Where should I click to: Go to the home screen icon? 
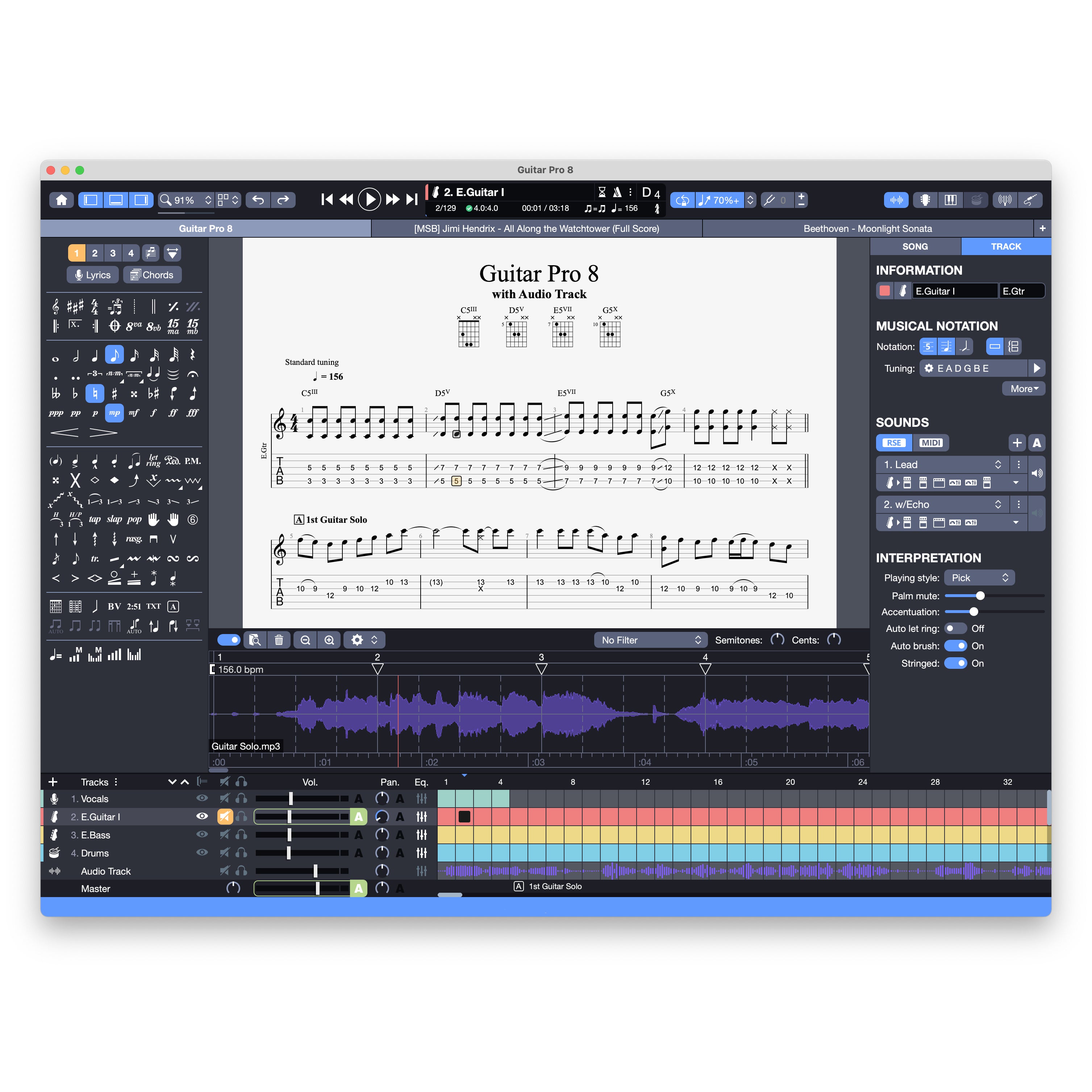coord(62,200)
